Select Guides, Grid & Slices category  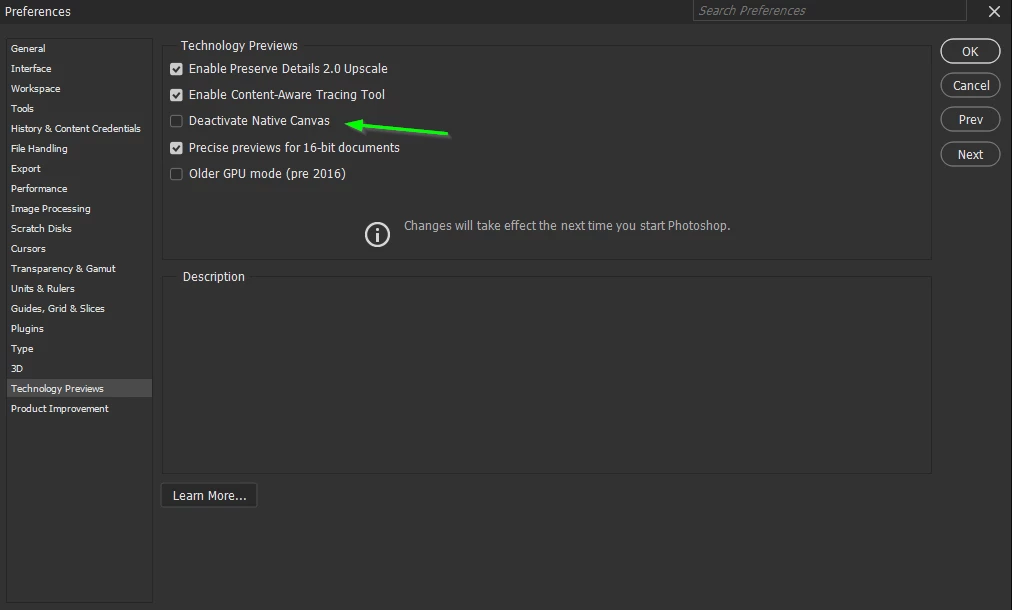pos(79,309)
